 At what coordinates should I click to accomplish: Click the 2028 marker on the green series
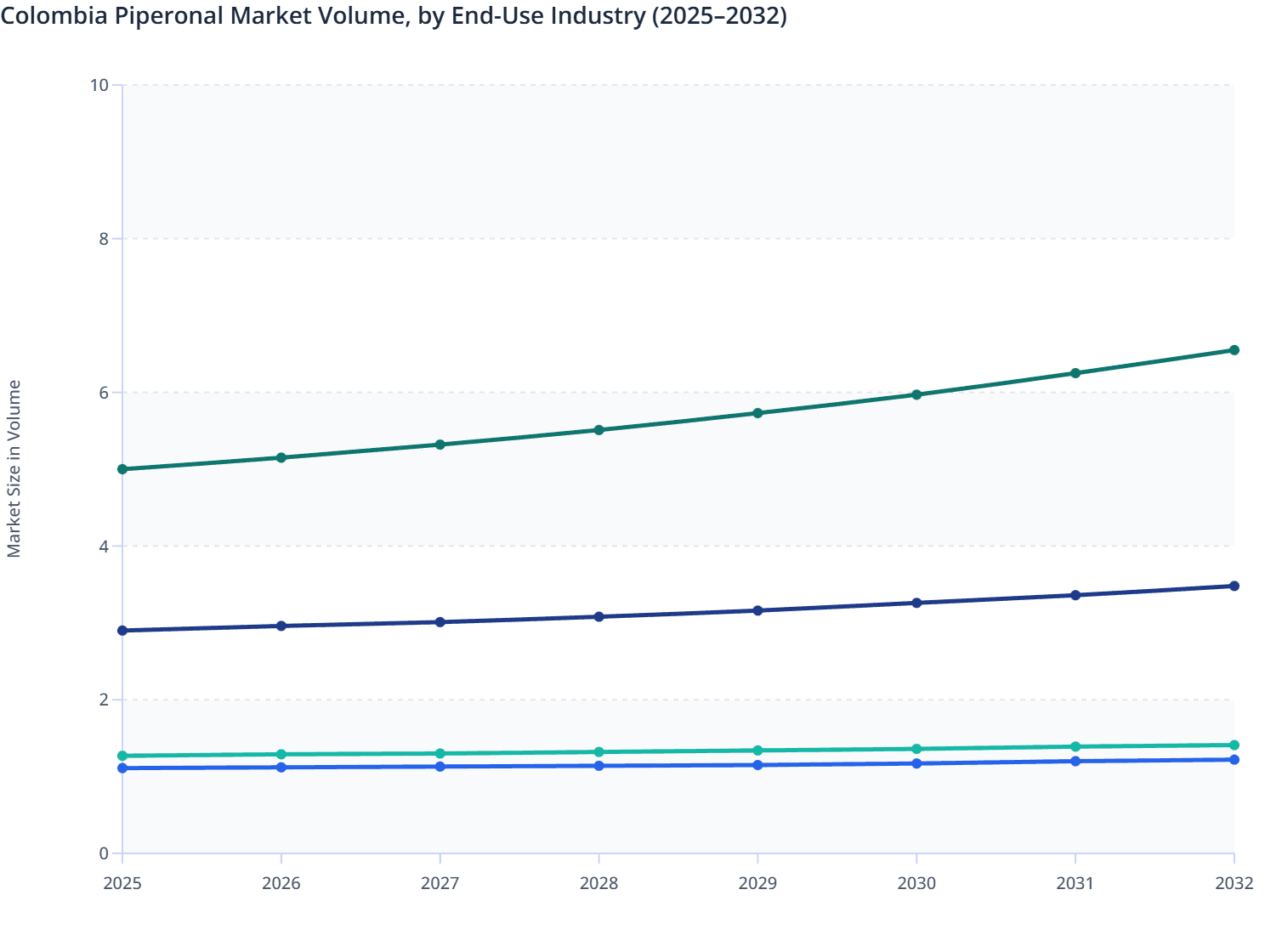click(598, 429)
